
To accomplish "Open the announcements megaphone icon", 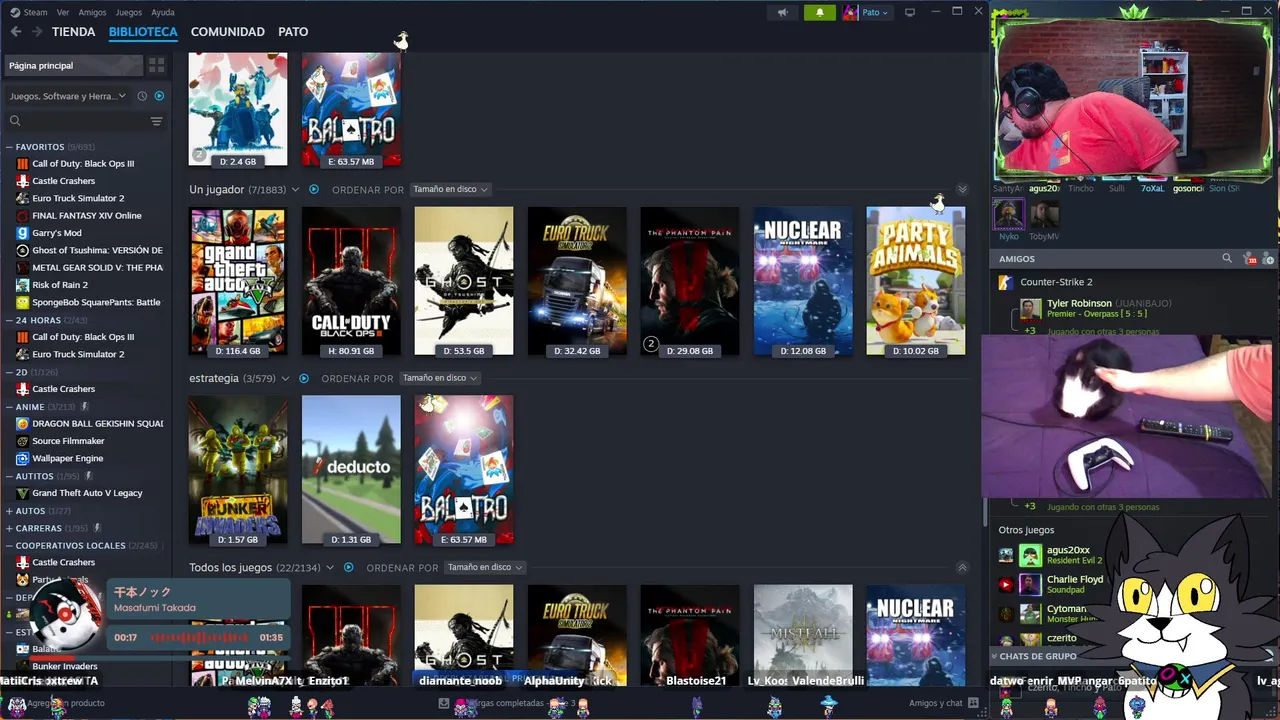I will point(783,12).
